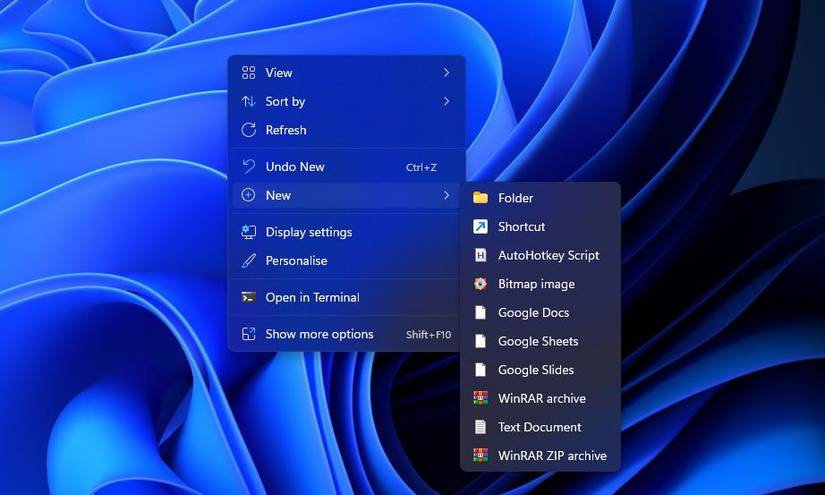Click the WinRAR archive books icon
Viewport: 825px width, 495px height.
(x=480, y=398)
